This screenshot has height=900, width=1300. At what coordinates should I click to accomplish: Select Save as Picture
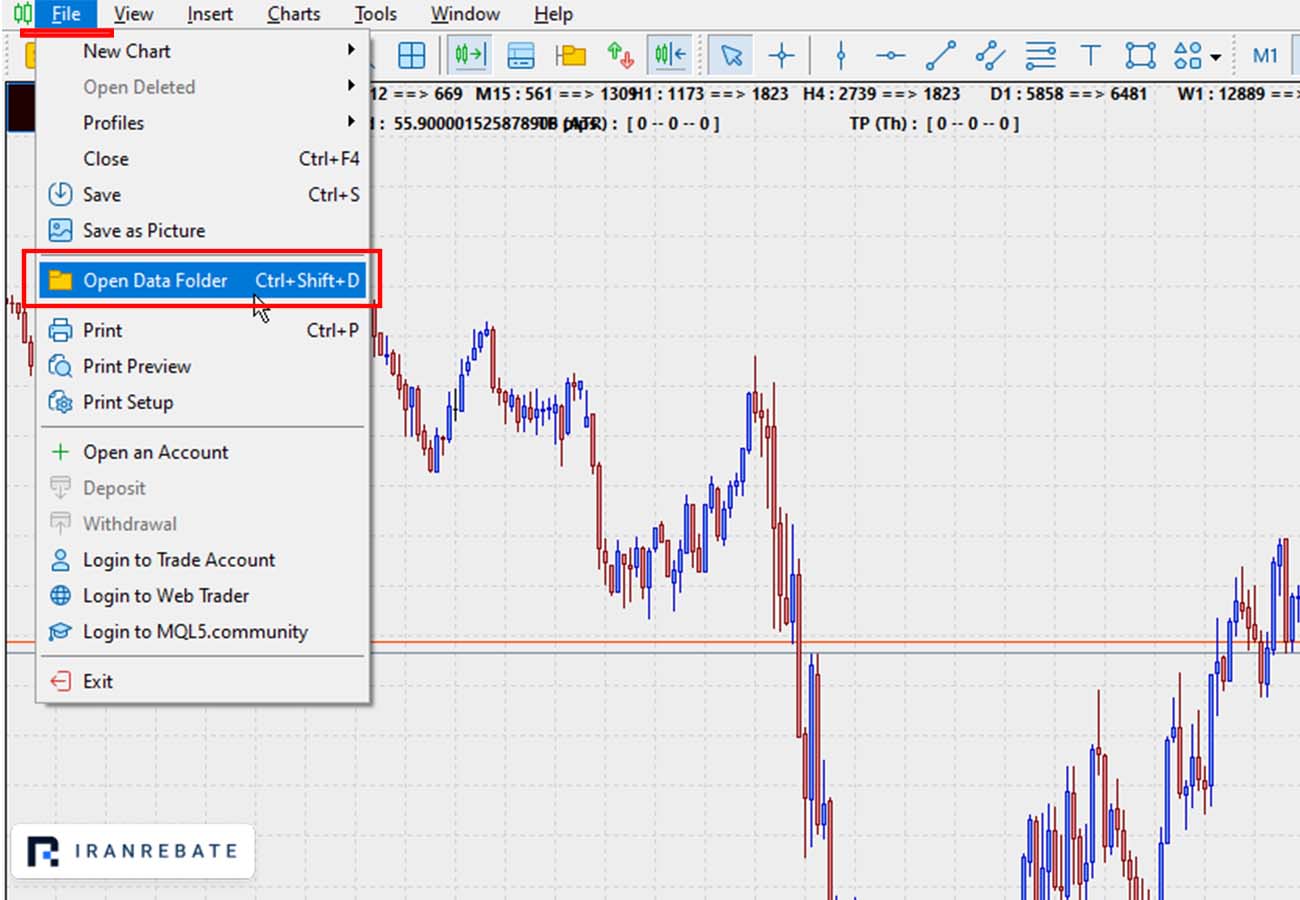[x=203, y=231]
